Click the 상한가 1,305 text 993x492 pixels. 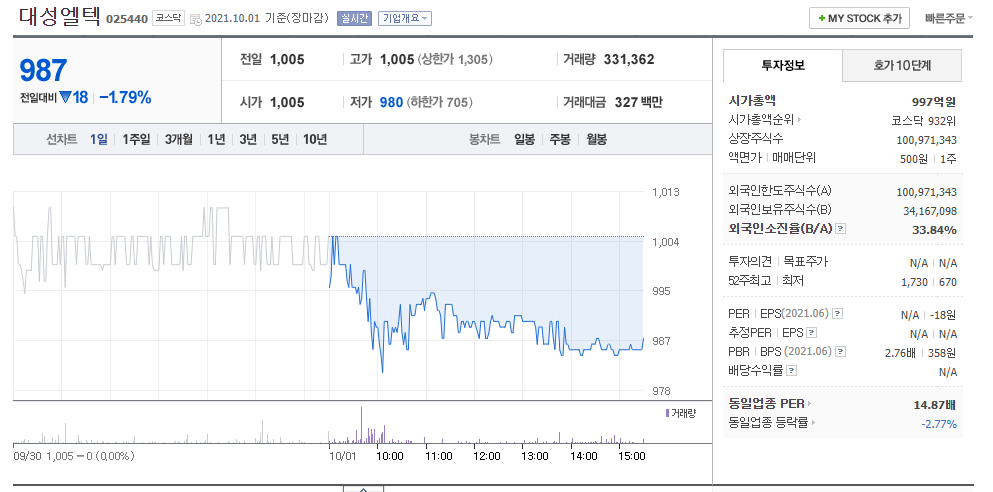tap(454, 60)
